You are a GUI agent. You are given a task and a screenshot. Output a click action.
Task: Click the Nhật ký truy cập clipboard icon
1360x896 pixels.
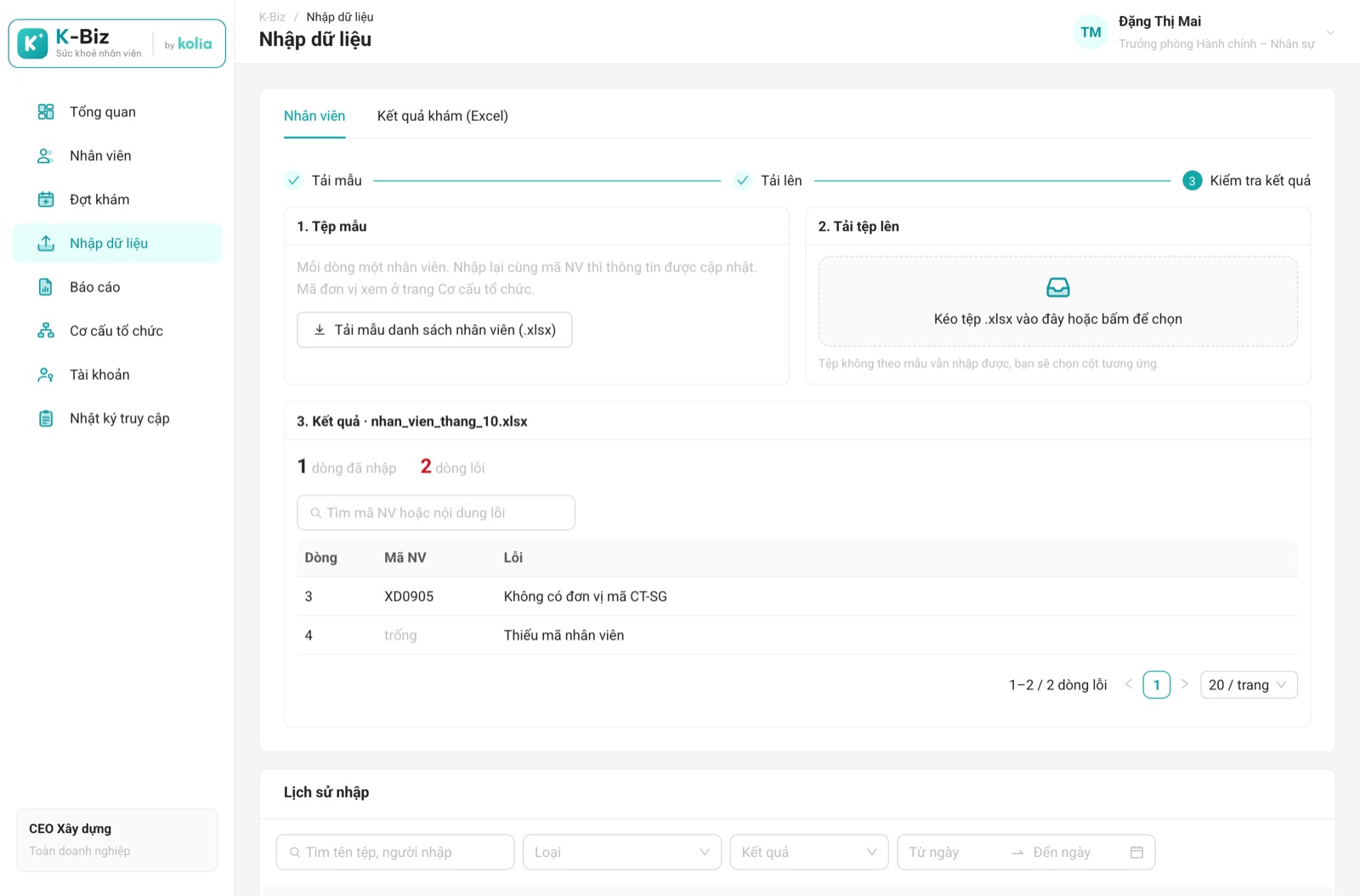point(46,418)
